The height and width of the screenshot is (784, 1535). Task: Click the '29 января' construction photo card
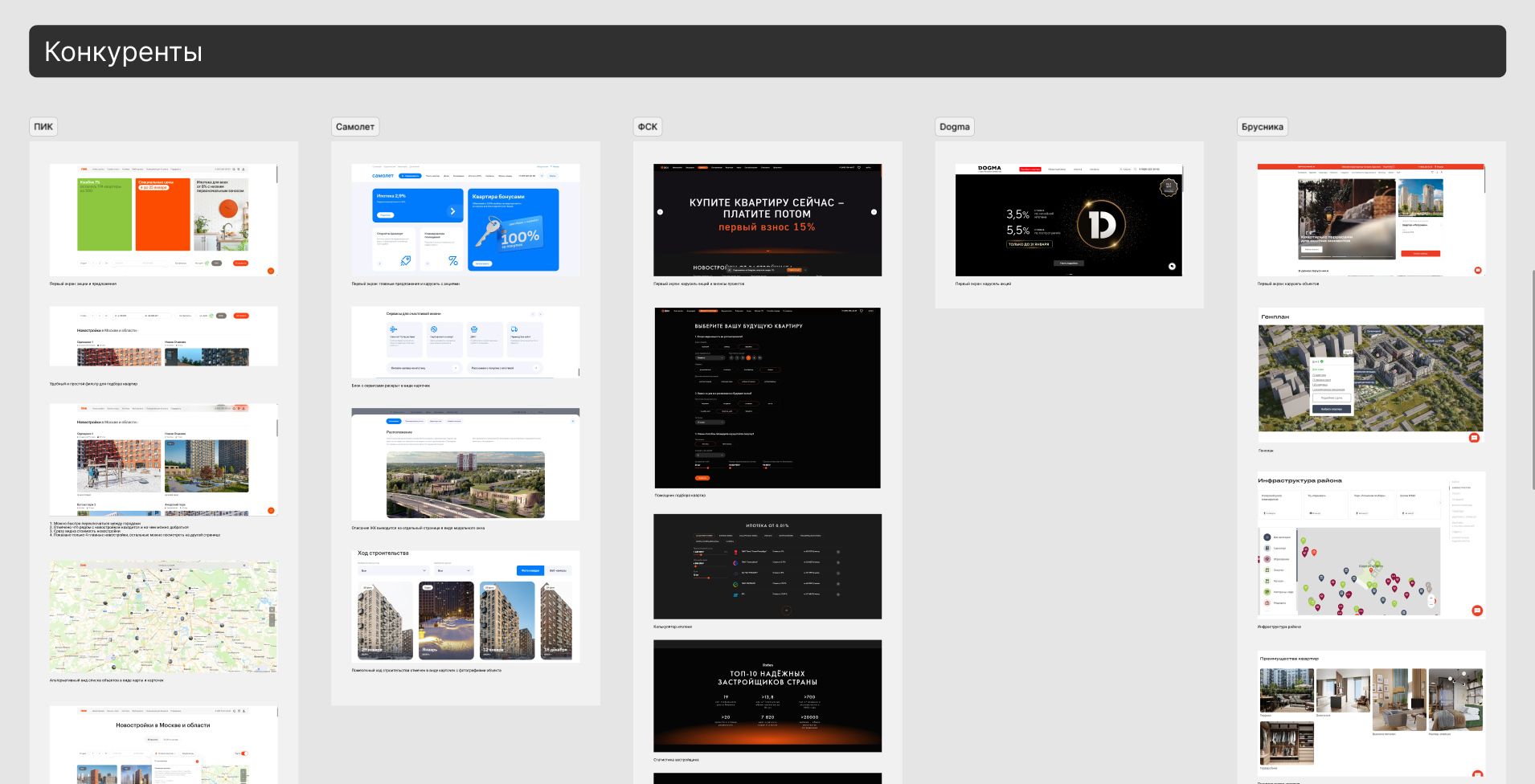(386, 620)
